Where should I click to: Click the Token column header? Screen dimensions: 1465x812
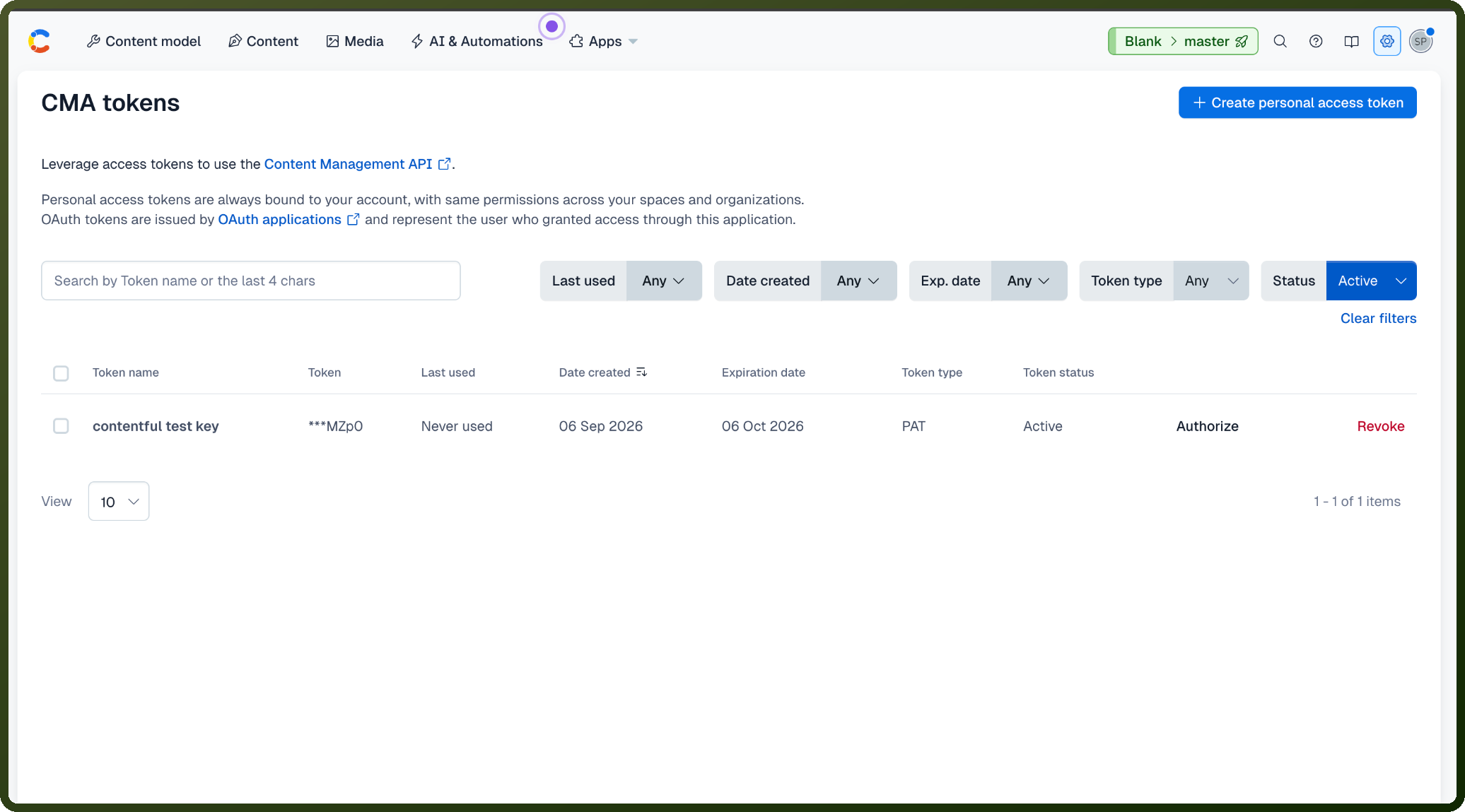325,372
